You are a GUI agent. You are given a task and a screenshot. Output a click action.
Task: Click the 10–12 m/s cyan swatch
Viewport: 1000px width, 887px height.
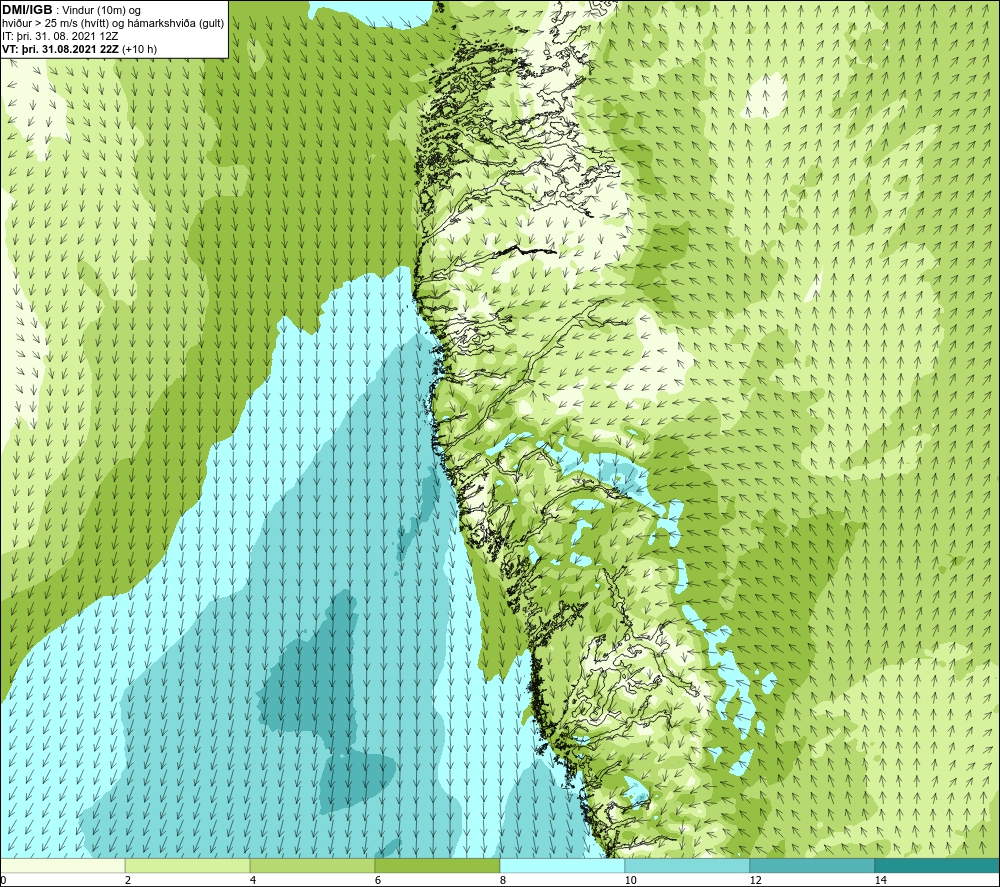688,865
